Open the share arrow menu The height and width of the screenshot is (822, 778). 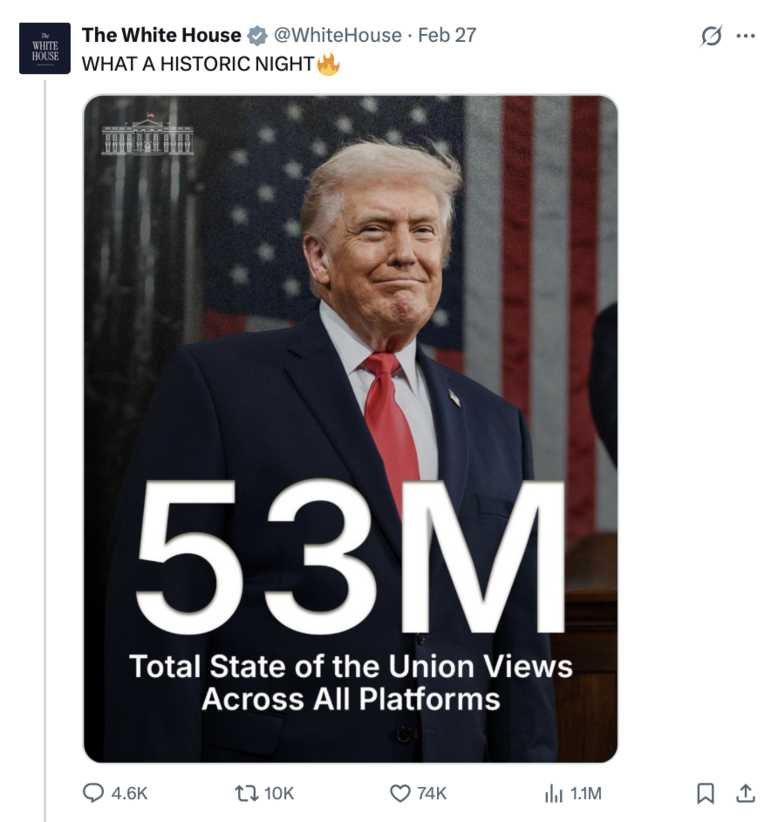click(x=745, y=793)
